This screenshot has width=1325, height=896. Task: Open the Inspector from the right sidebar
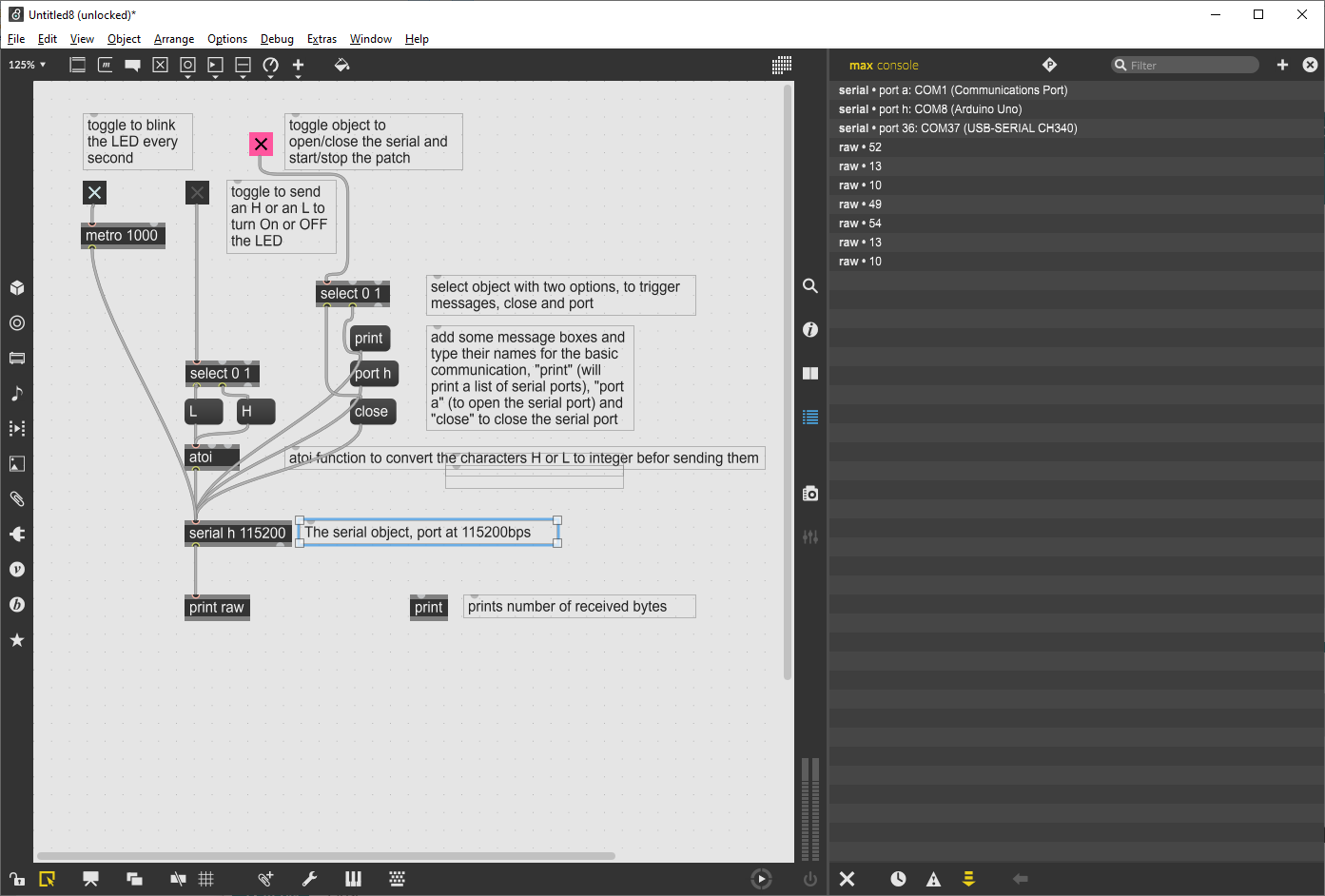[x=809, y=329]
